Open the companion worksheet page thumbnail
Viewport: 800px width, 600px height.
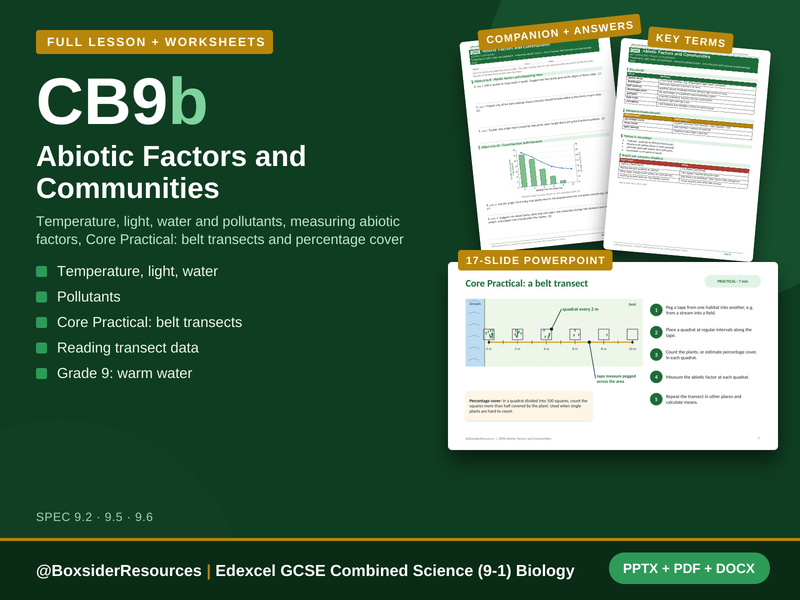coord(540,143)
